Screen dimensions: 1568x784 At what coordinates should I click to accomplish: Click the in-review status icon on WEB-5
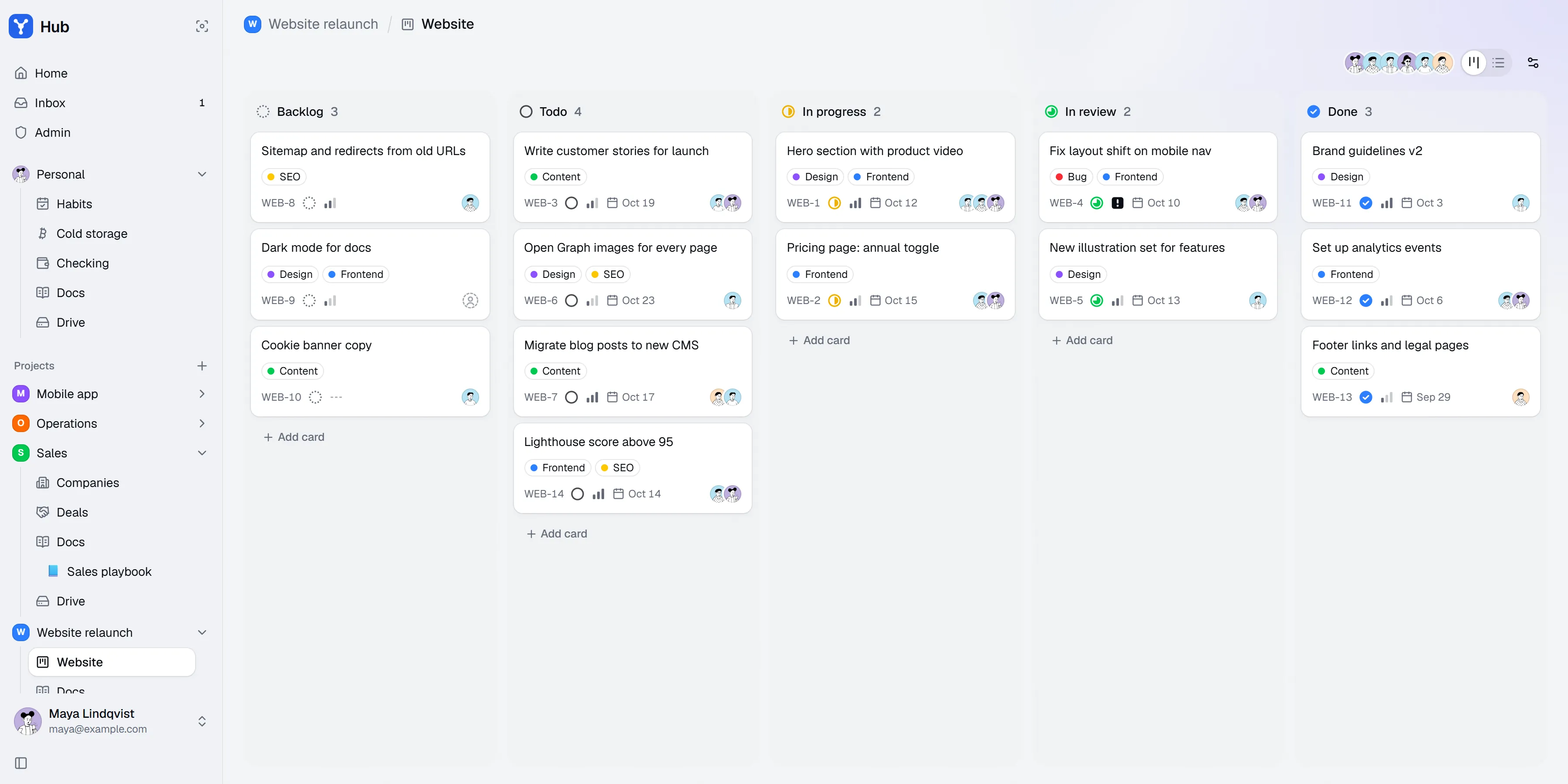(1096, 301)
